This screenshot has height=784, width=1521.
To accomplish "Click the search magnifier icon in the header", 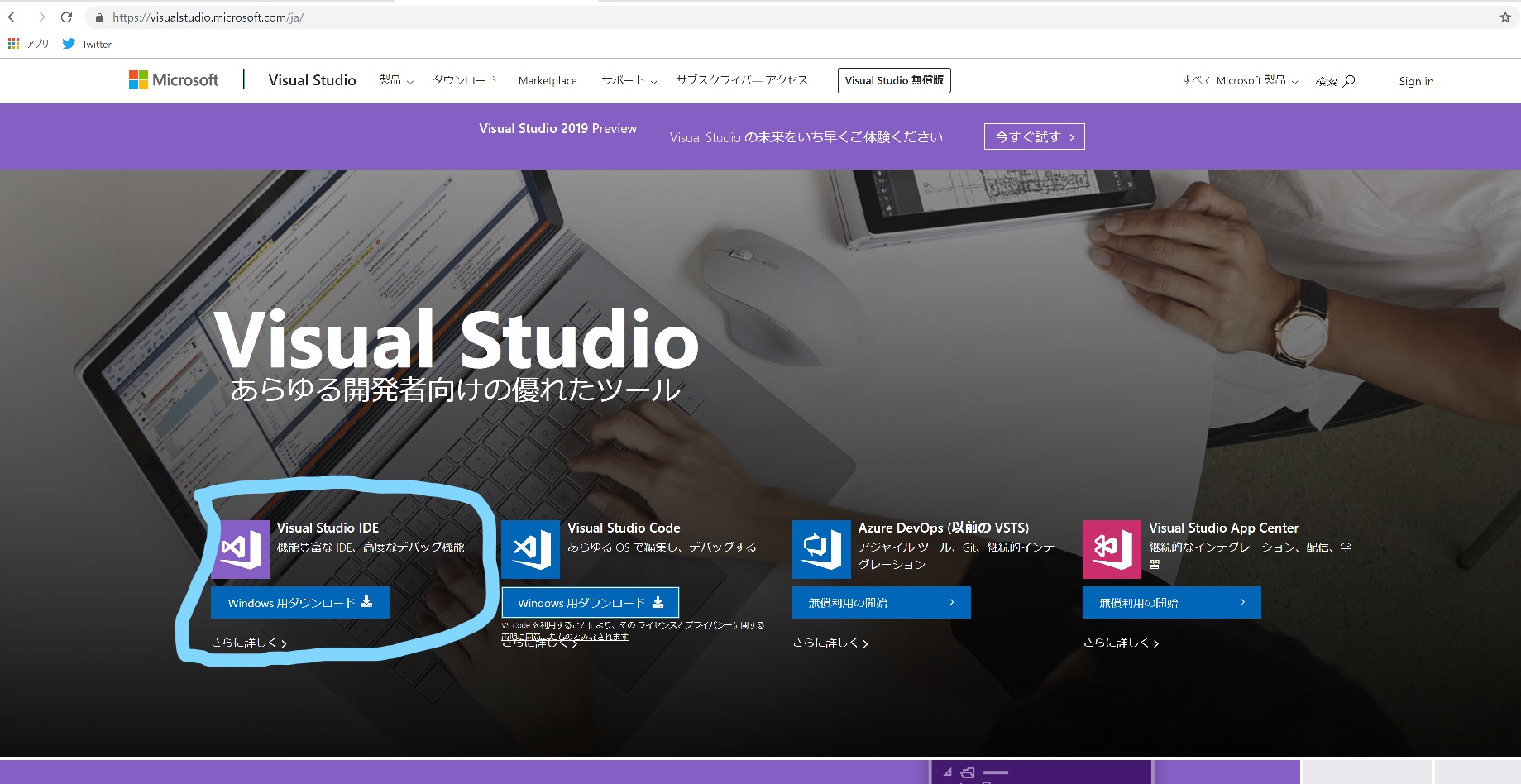I will point(1348,81).
